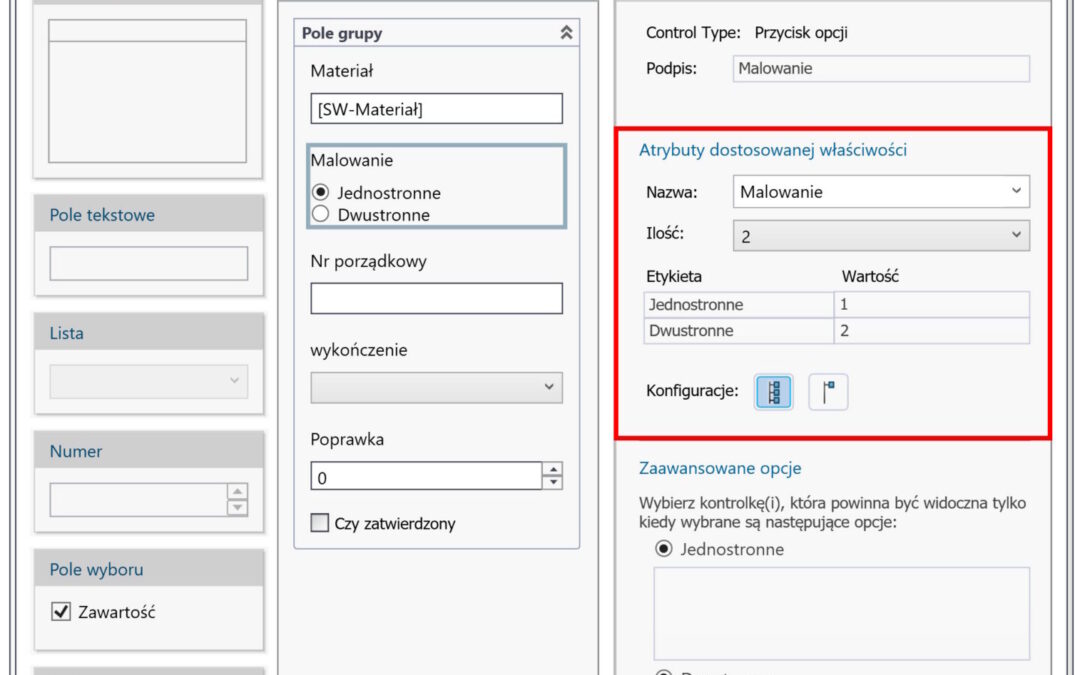Select the Dwustronne radio option

[321, 214]
